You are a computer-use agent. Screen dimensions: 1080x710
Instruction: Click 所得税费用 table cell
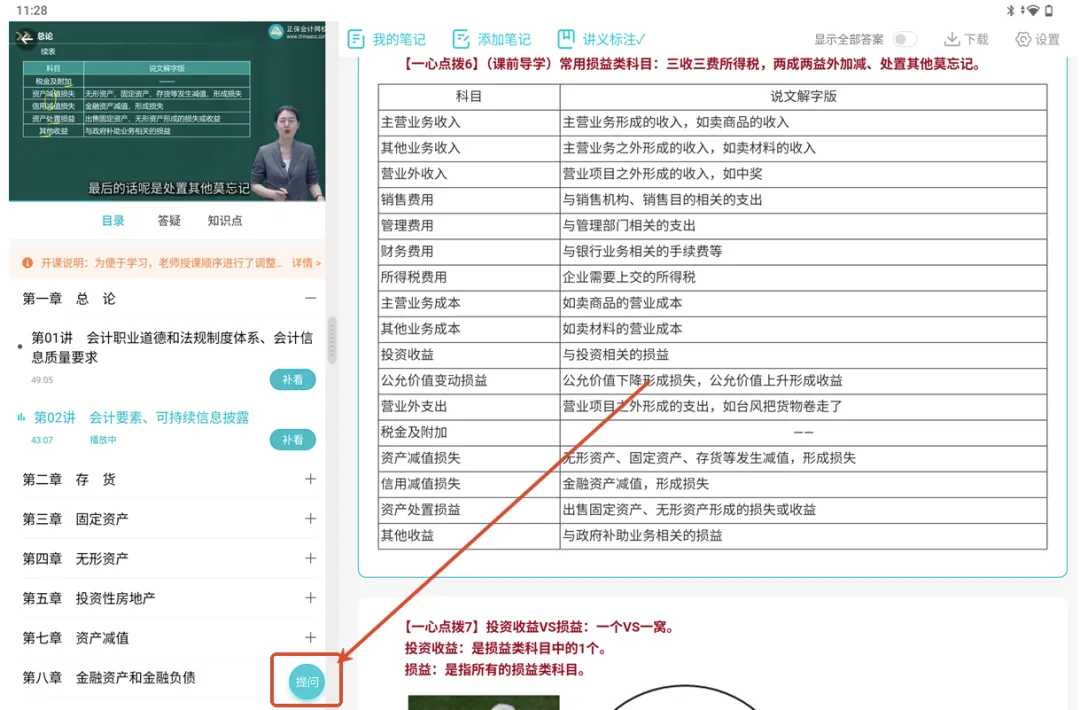click(x=468, y=277)
